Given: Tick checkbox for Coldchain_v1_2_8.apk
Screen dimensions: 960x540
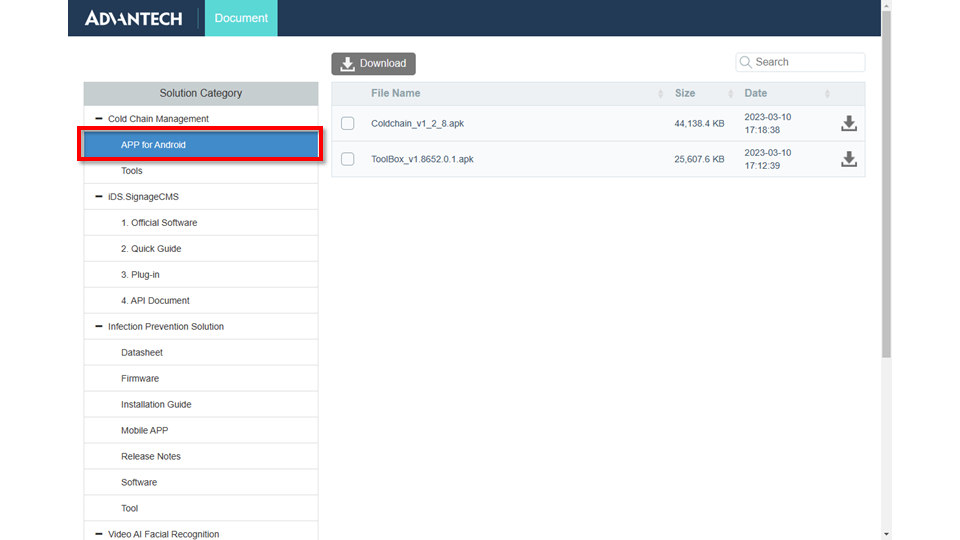Looking at the screenshot, I should pos(348,124).
